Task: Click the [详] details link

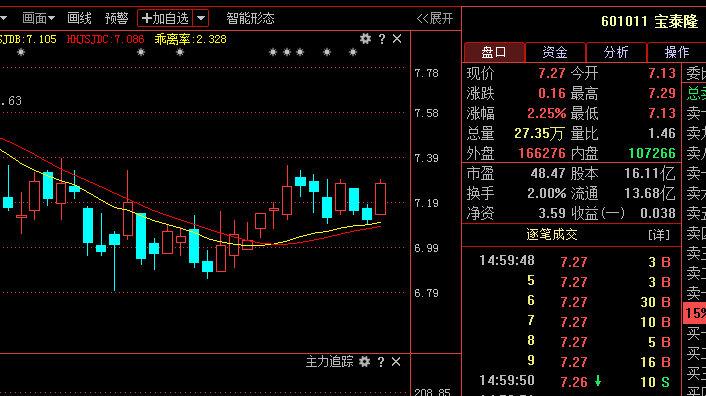Action: (659, 234)
